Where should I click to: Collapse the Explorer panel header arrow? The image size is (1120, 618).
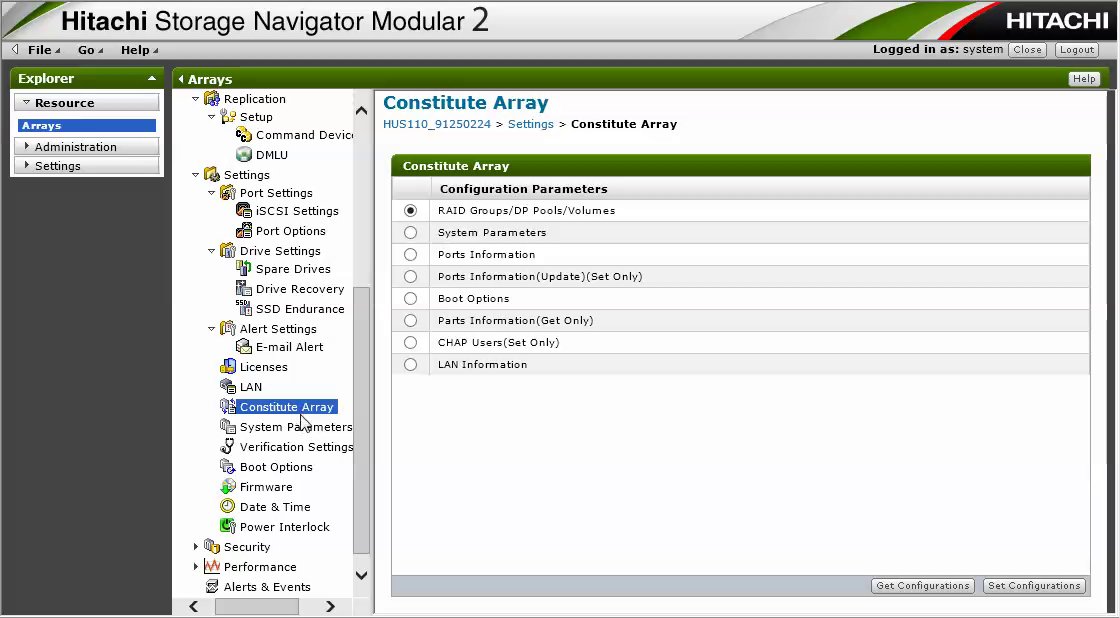(151, 79)
